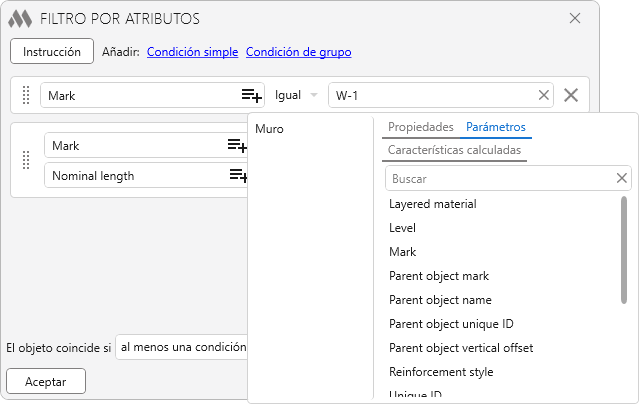
Task: Click add-attribute icon in group Mark field
Action: click(x=237, y=146)
